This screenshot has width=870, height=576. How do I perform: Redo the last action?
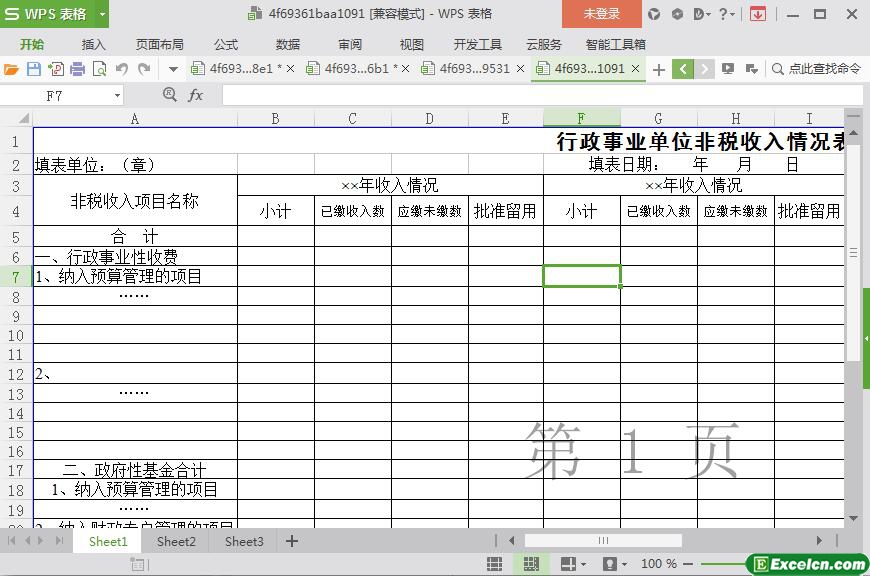pos(144,69)
